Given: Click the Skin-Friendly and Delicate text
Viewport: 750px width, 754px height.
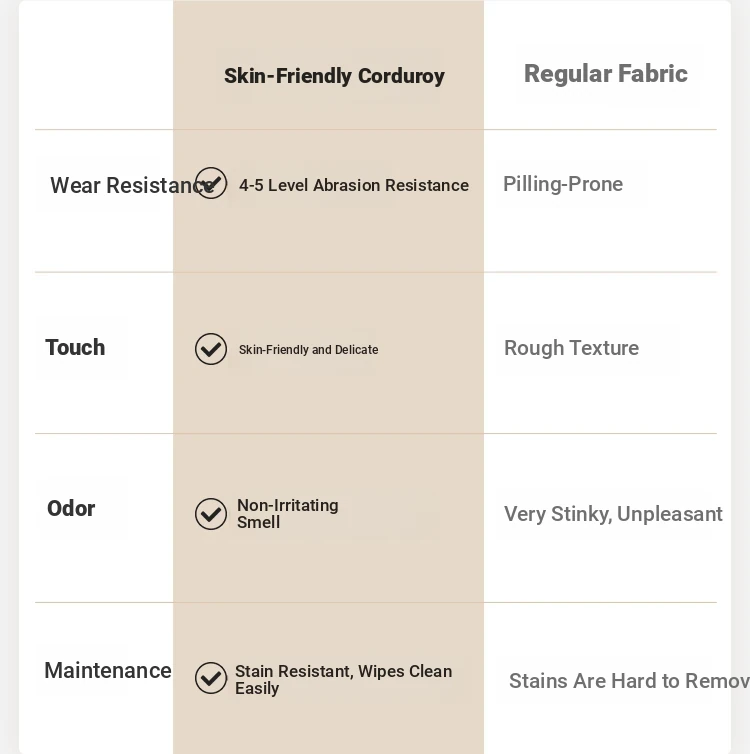Looking at the screenshot, I should pos(308,350).
